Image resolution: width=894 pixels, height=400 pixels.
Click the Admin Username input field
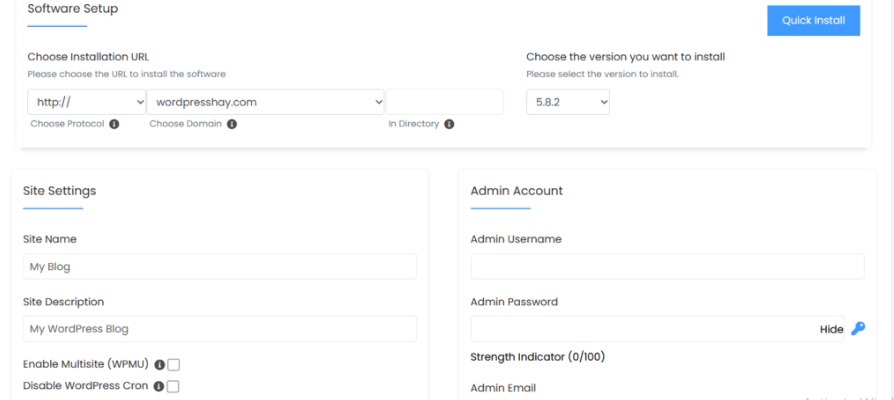pyautogui.click(x=667, y=266)
